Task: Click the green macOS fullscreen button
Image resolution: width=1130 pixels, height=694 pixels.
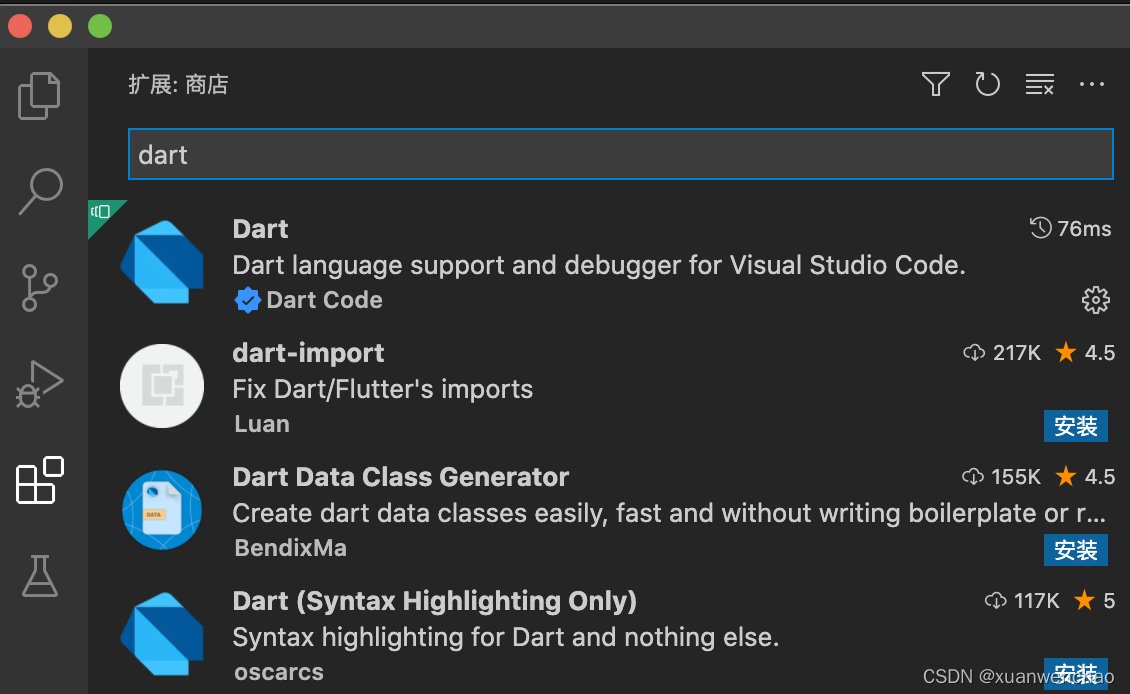Action: pyautogui.click(x=100, y=26)
